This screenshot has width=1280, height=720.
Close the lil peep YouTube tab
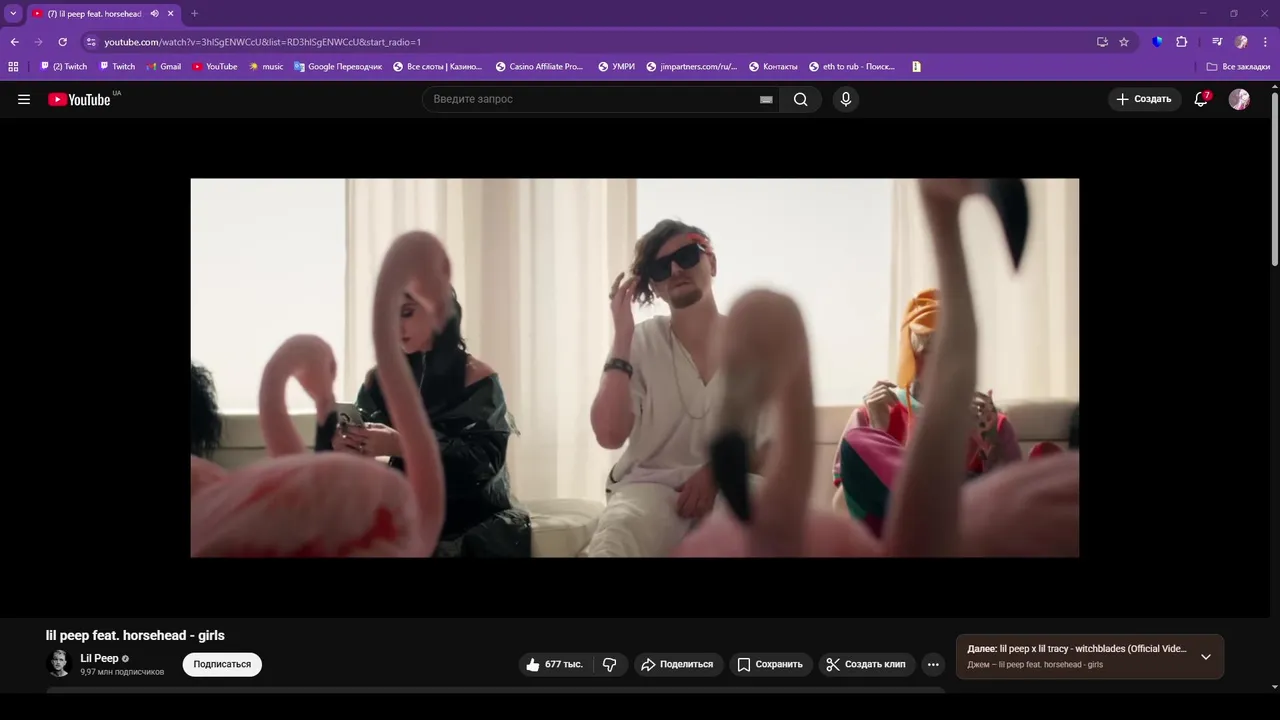(171, 14)
